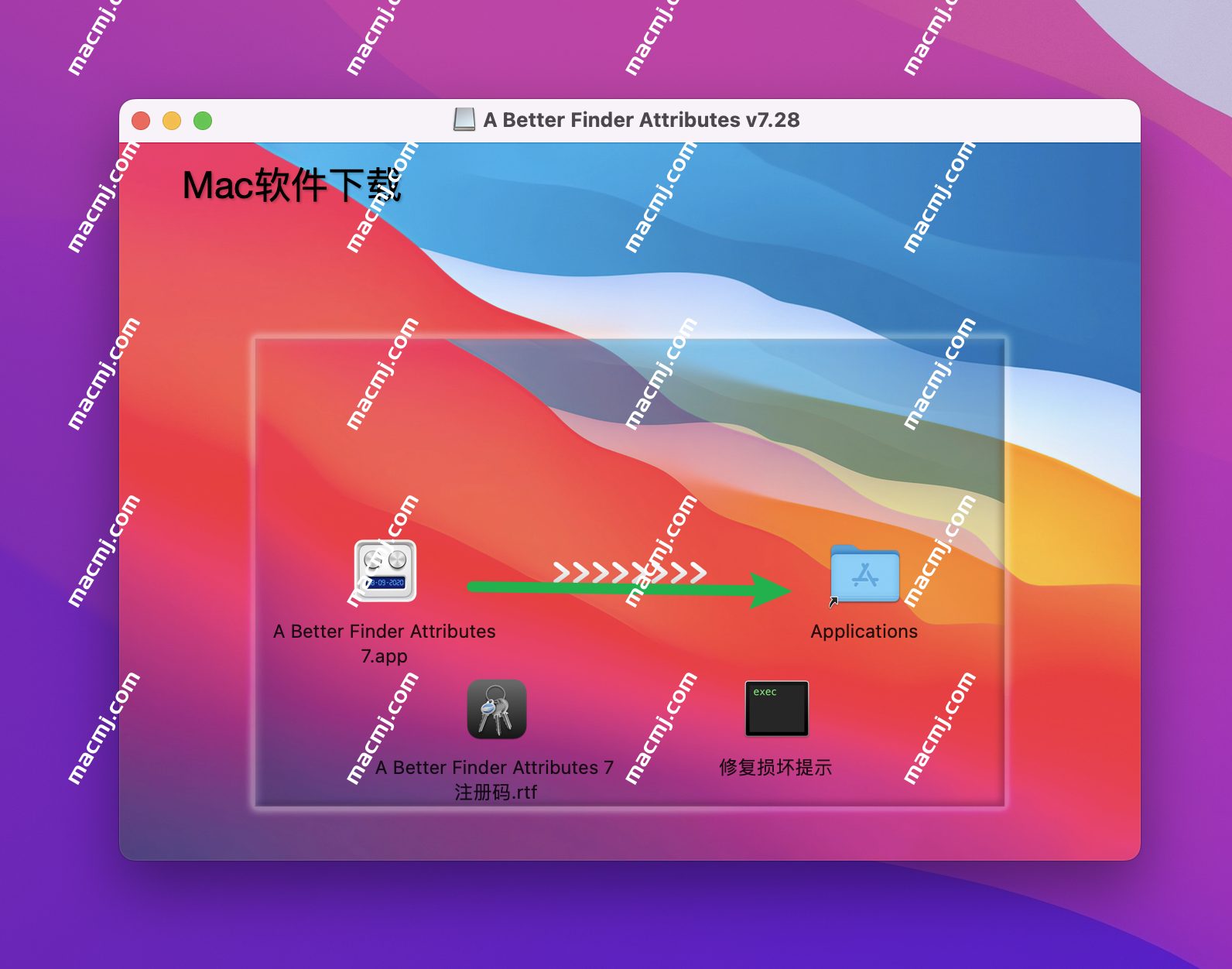Image resolution: width=1232 pixels, height=969 pixels.
Task: Select the Keychain-style 注册码.rtf file icon
Action: pos(497,709)
